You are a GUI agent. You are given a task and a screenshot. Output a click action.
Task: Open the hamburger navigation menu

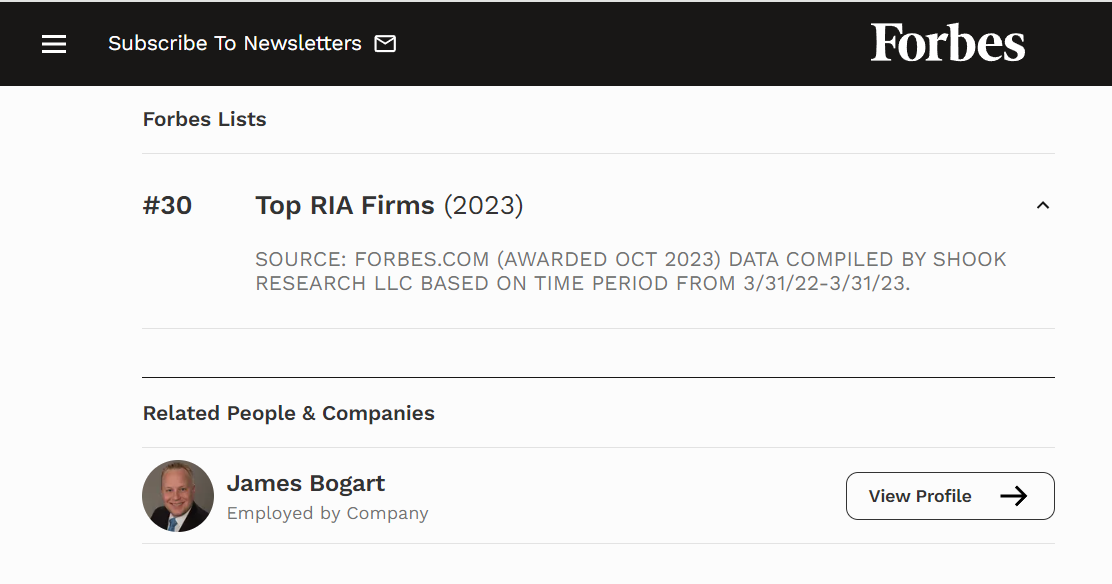click(x=54, y=44)
